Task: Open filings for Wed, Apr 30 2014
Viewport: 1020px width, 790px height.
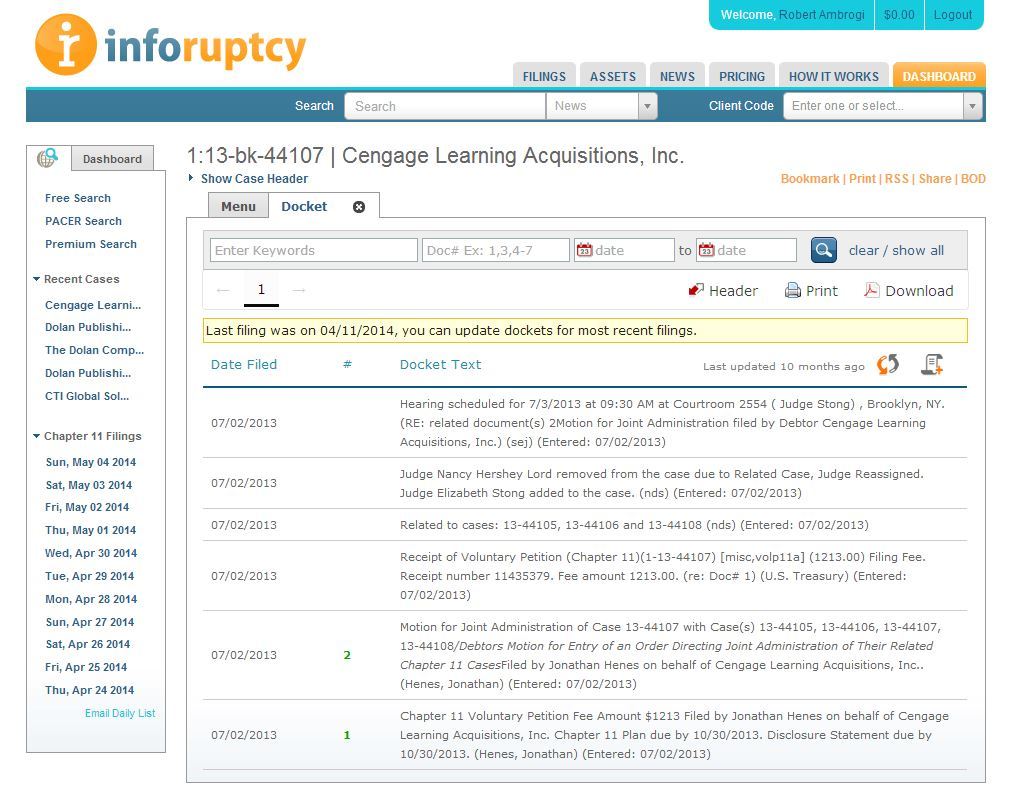Action: click(x=90, y=553)
